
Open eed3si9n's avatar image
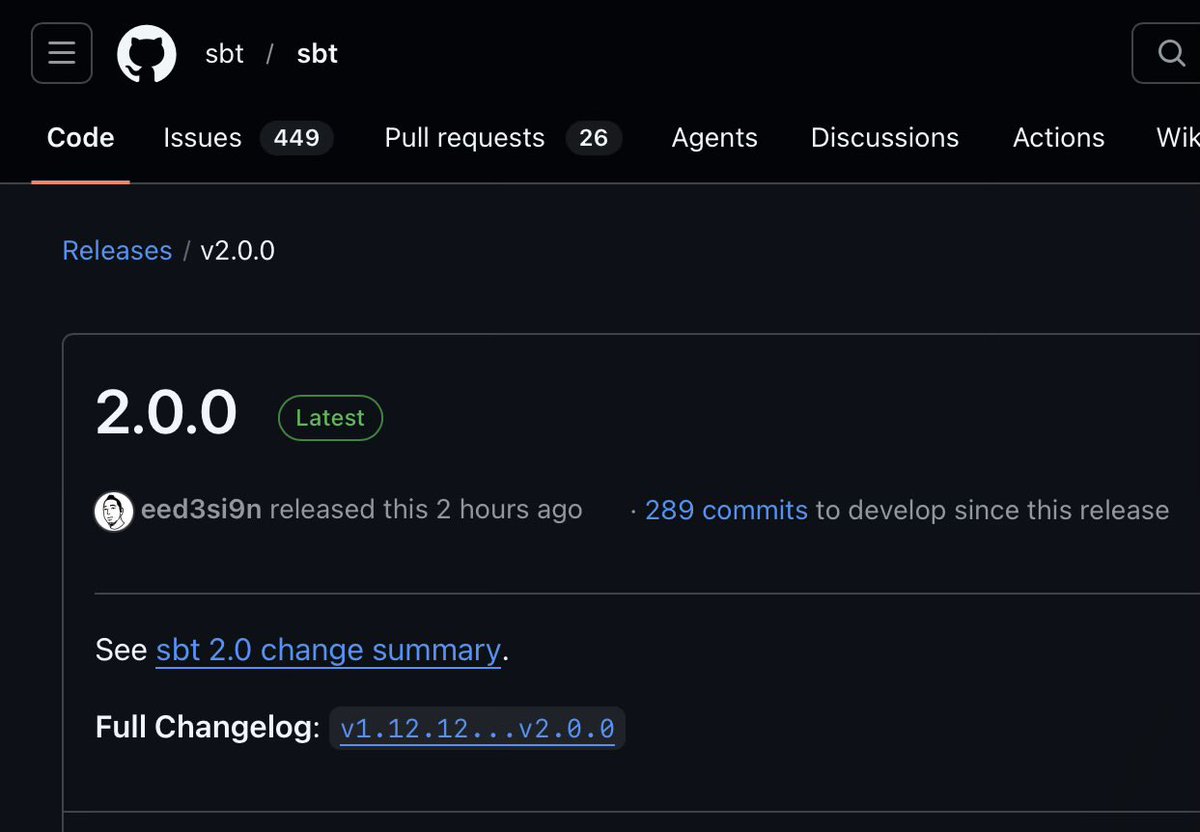pos(114,511)
